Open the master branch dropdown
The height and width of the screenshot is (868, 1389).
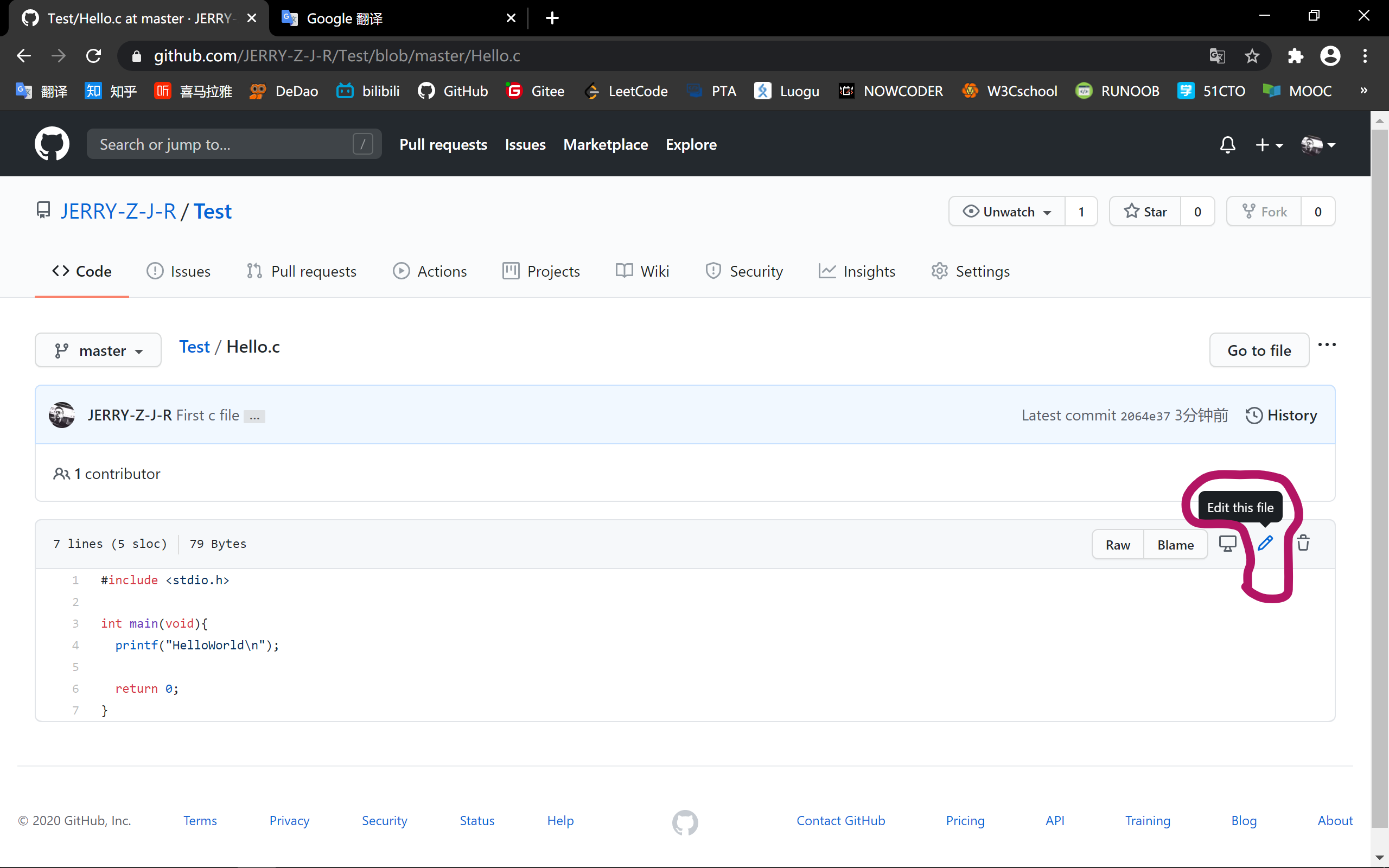tap(98, 350)
